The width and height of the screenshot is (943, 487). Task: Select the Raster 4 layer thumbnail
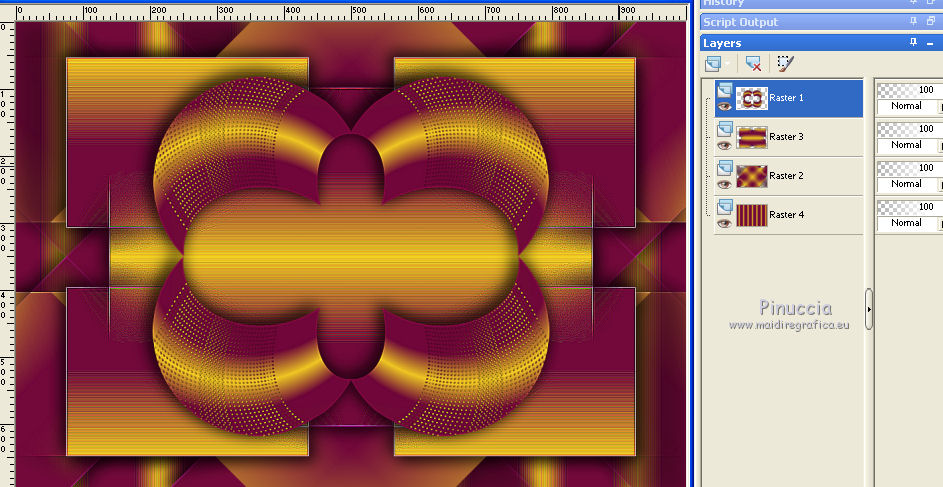[751, 215]
